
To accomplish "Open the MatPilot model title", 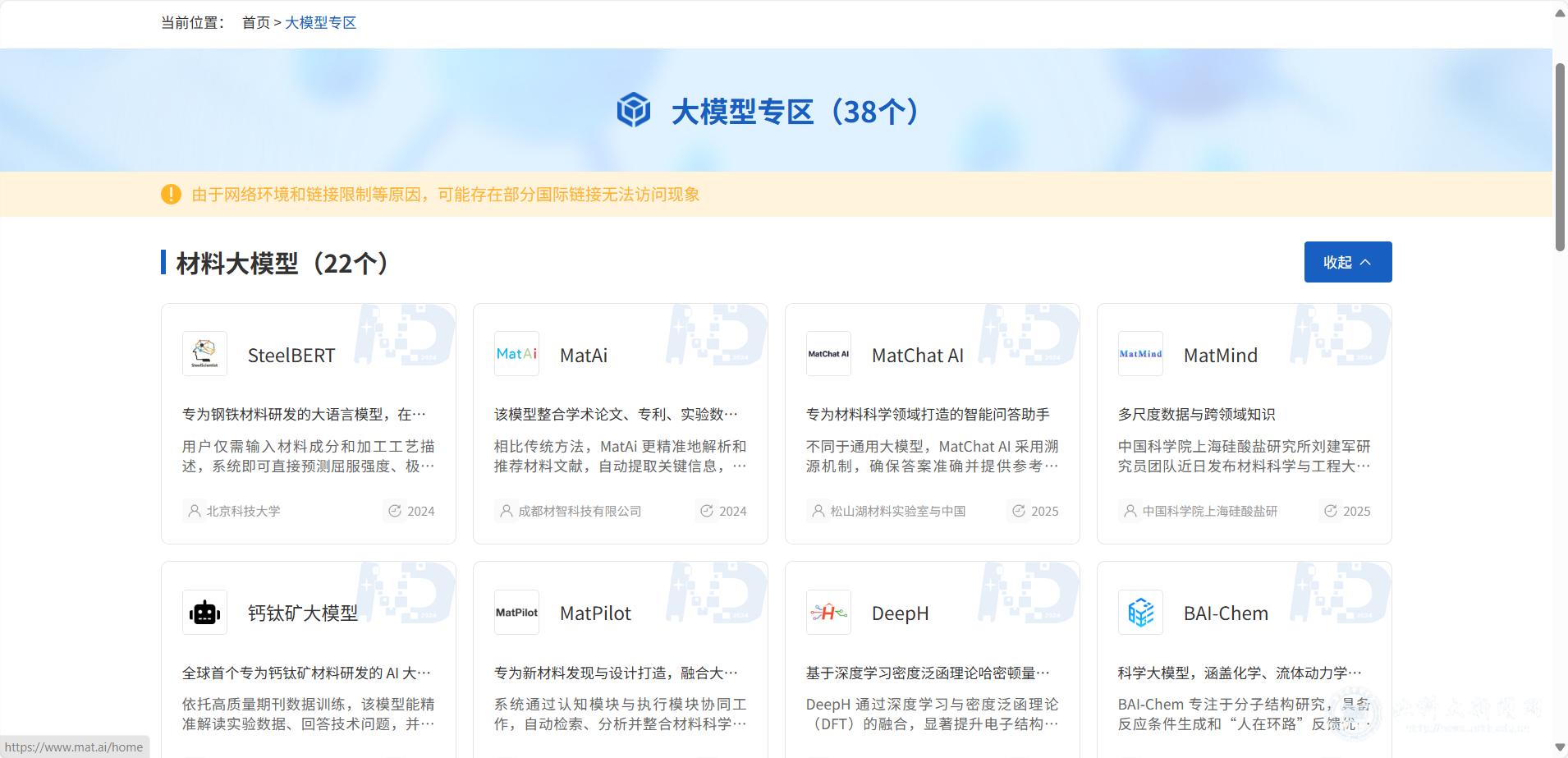I will pyautogui.click(x=595, y=613).
